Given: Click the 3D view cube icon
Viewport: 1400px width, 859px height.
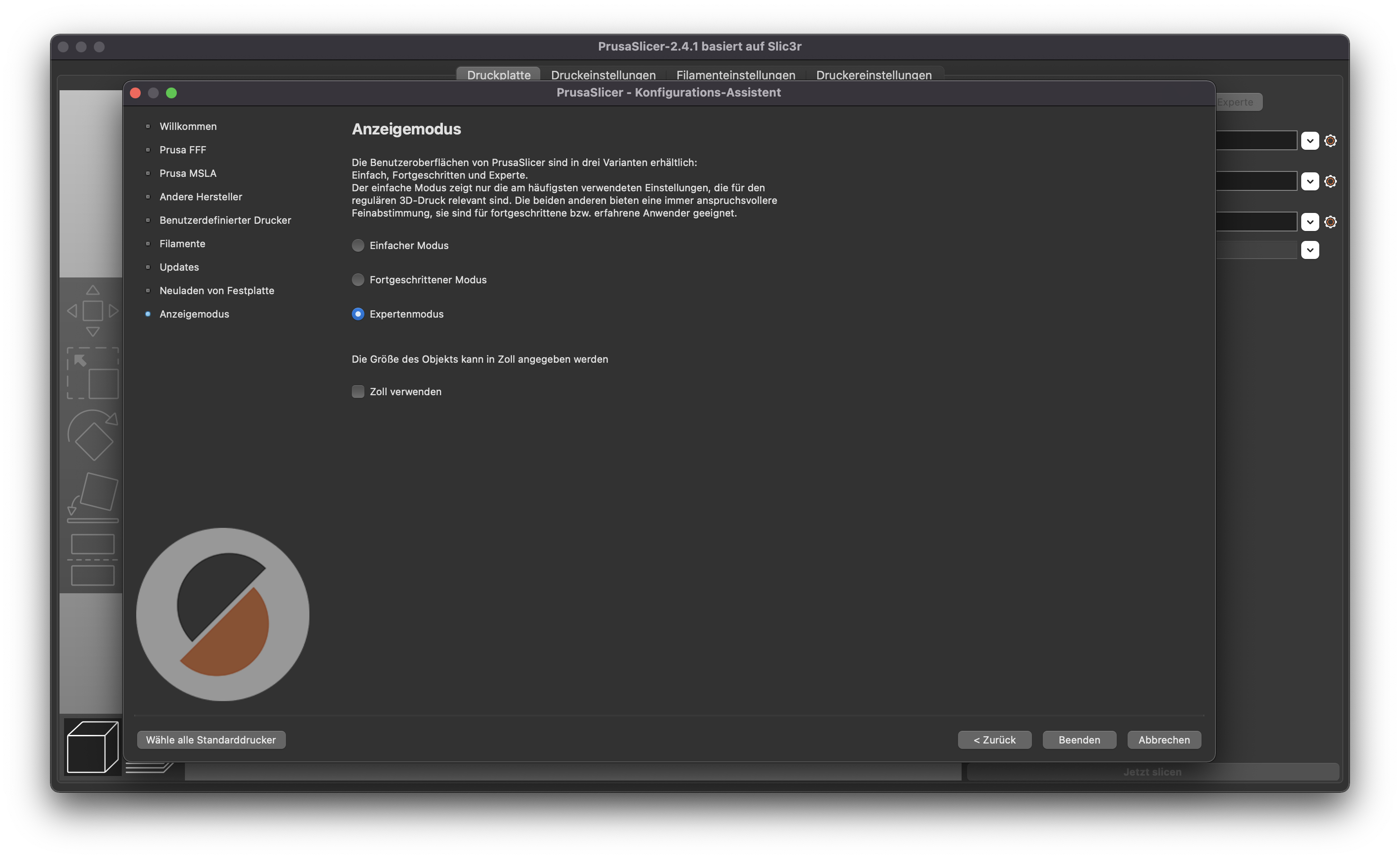Looking at the screenshot, I should pos(92,747).
